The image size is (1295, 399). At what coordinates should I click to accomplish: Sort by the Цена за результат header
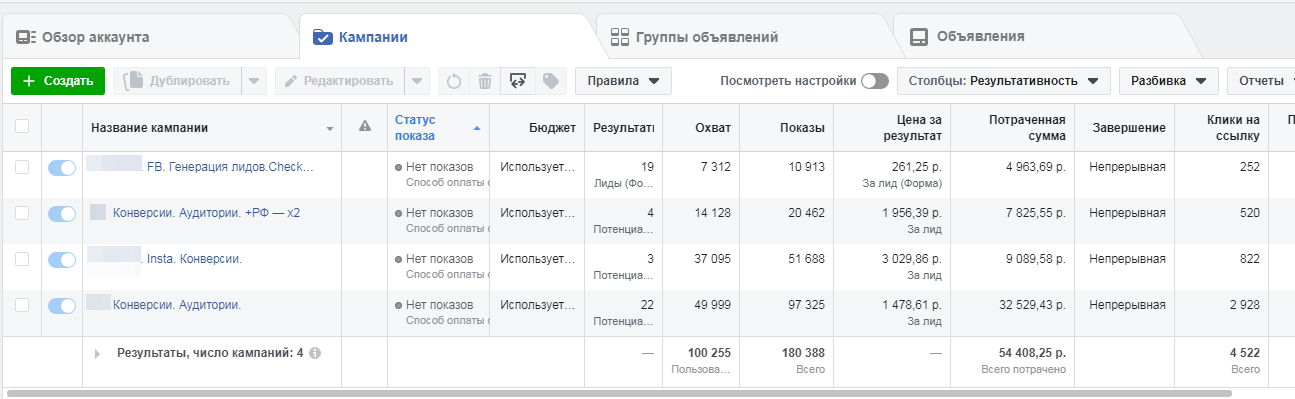click(x=891, y=127)
